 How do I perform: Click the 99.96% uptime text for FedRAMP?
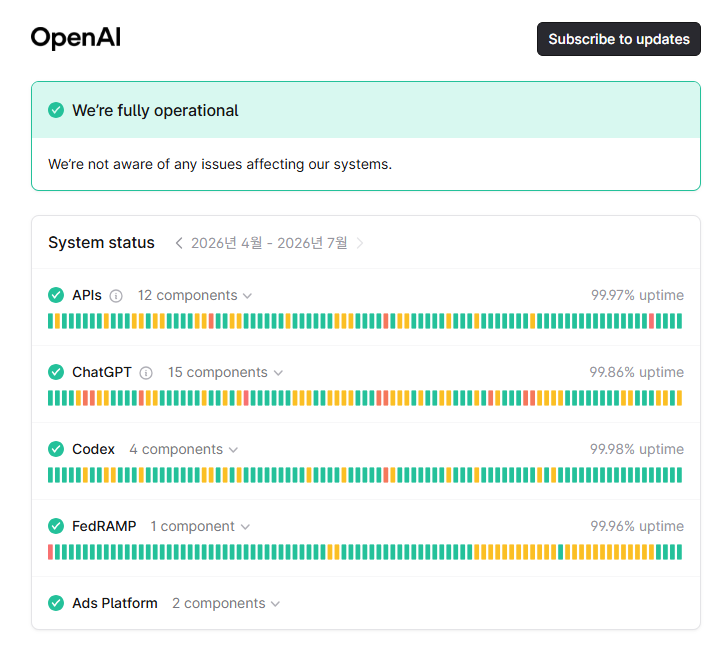coord(637,527)
